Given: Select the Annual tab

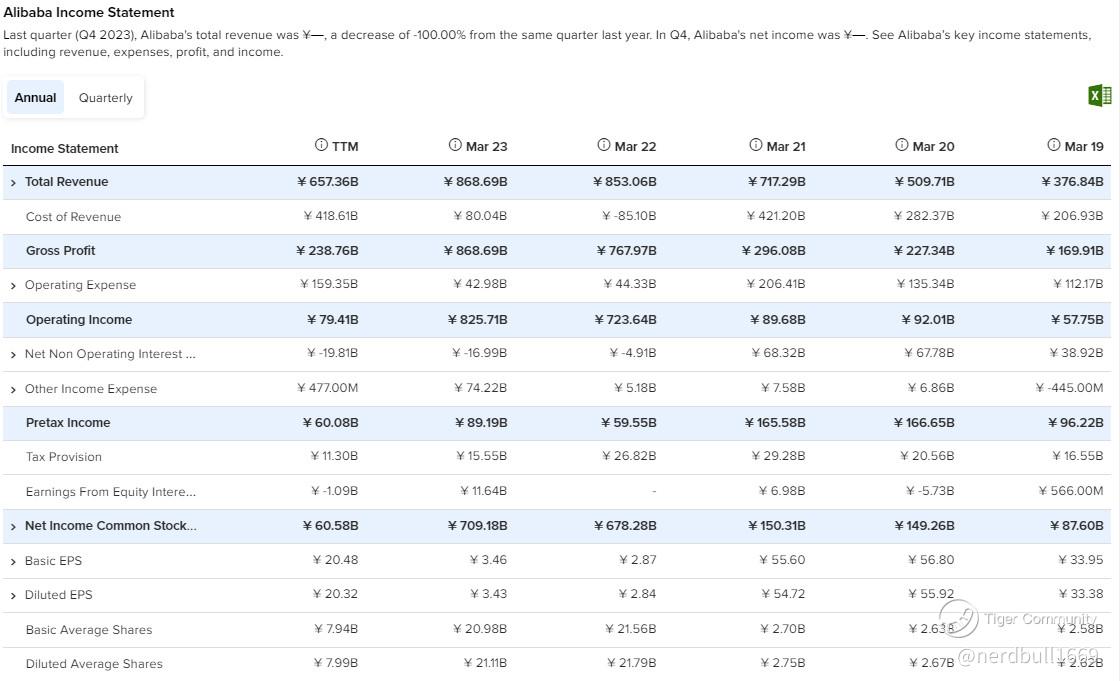Looking at the screenshot, I should [36, 98].
